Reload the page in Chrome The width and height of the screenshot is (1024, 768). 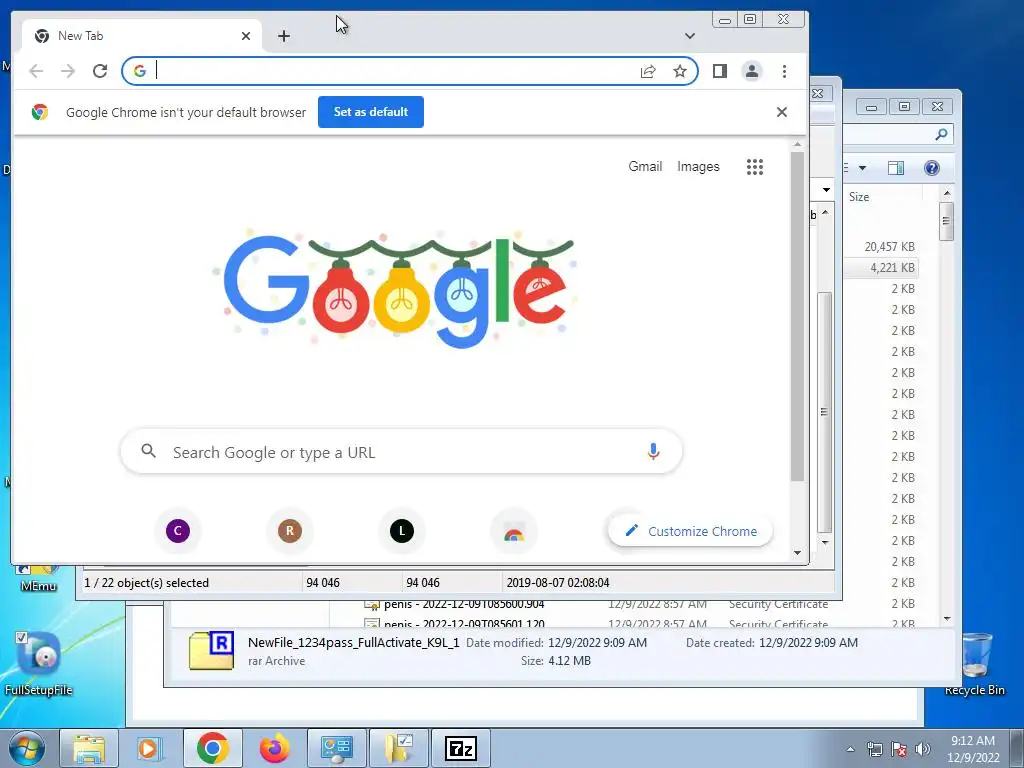pos(100,71)
